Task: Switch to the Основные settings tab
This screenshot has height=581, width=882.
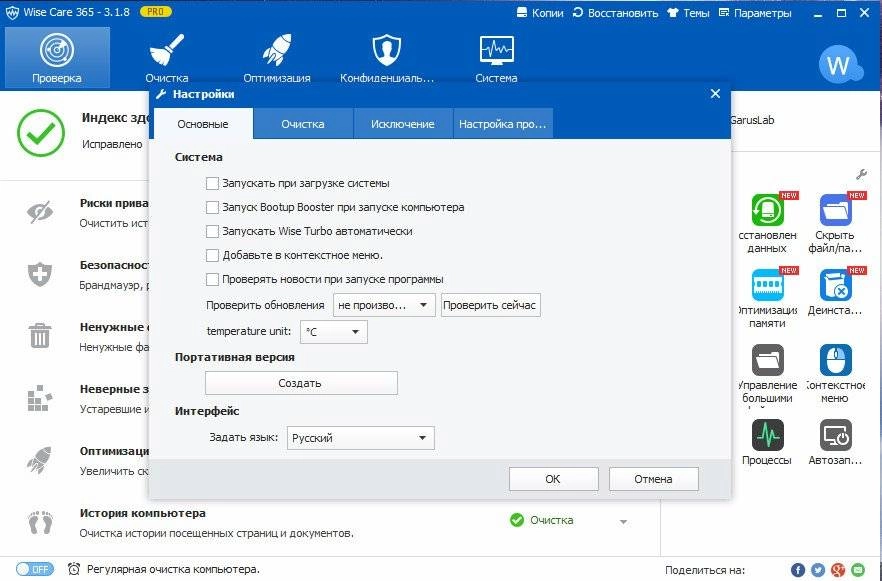Action: (202, 124)
